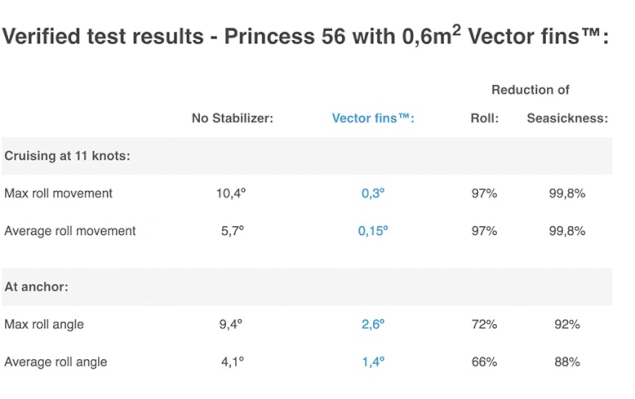
Task: Click the 'Average roll movement' row label
Action: 70,231
